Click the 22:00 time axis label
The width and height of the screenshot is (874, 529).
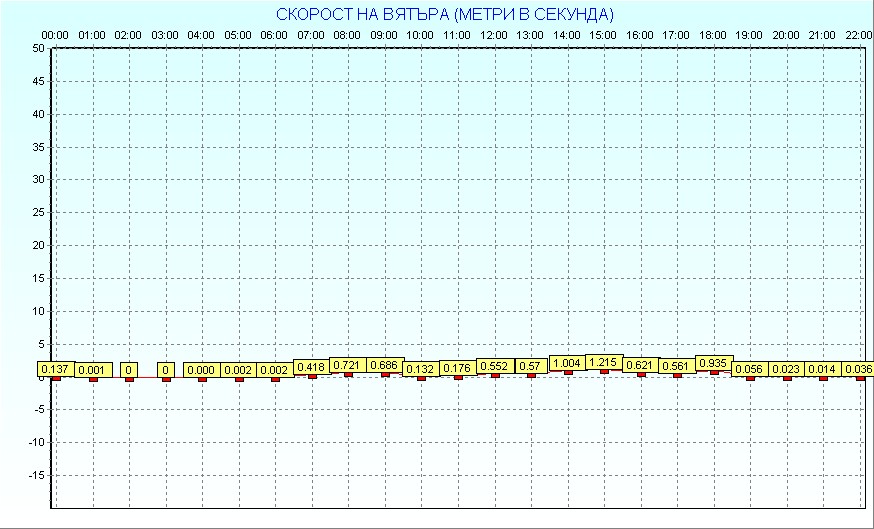(858, 35)
